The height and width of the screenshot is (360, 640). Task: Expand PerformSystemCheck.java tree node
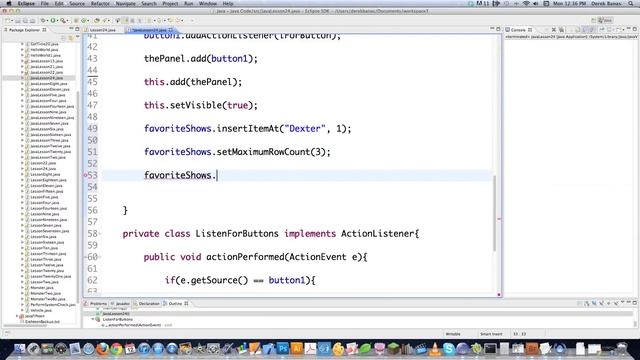(22, 305)
